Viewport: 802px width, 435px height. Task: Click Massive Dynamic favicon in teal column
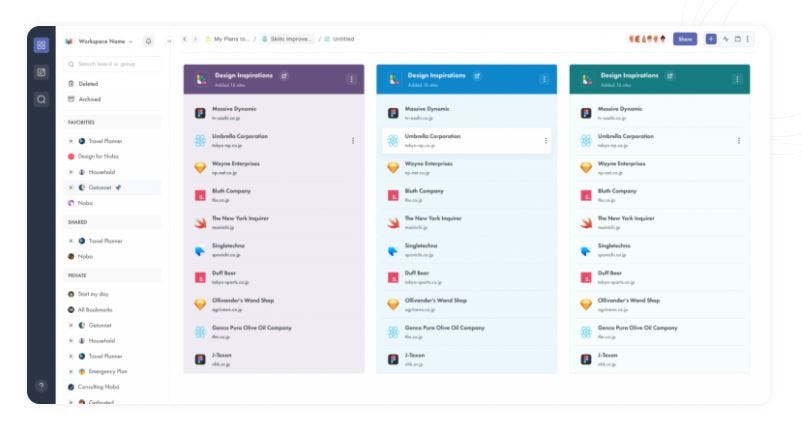tap(586, 114)
